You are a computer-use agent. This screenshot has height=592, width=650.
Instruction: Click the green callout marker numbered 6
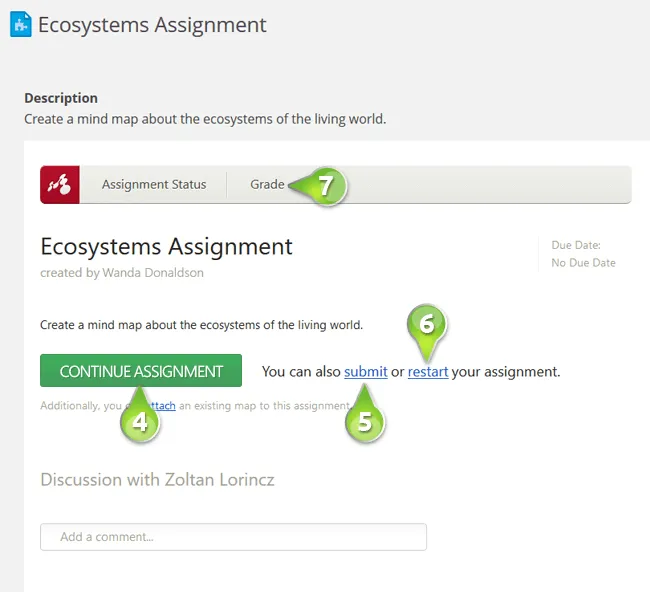click(x=426, y=325)
